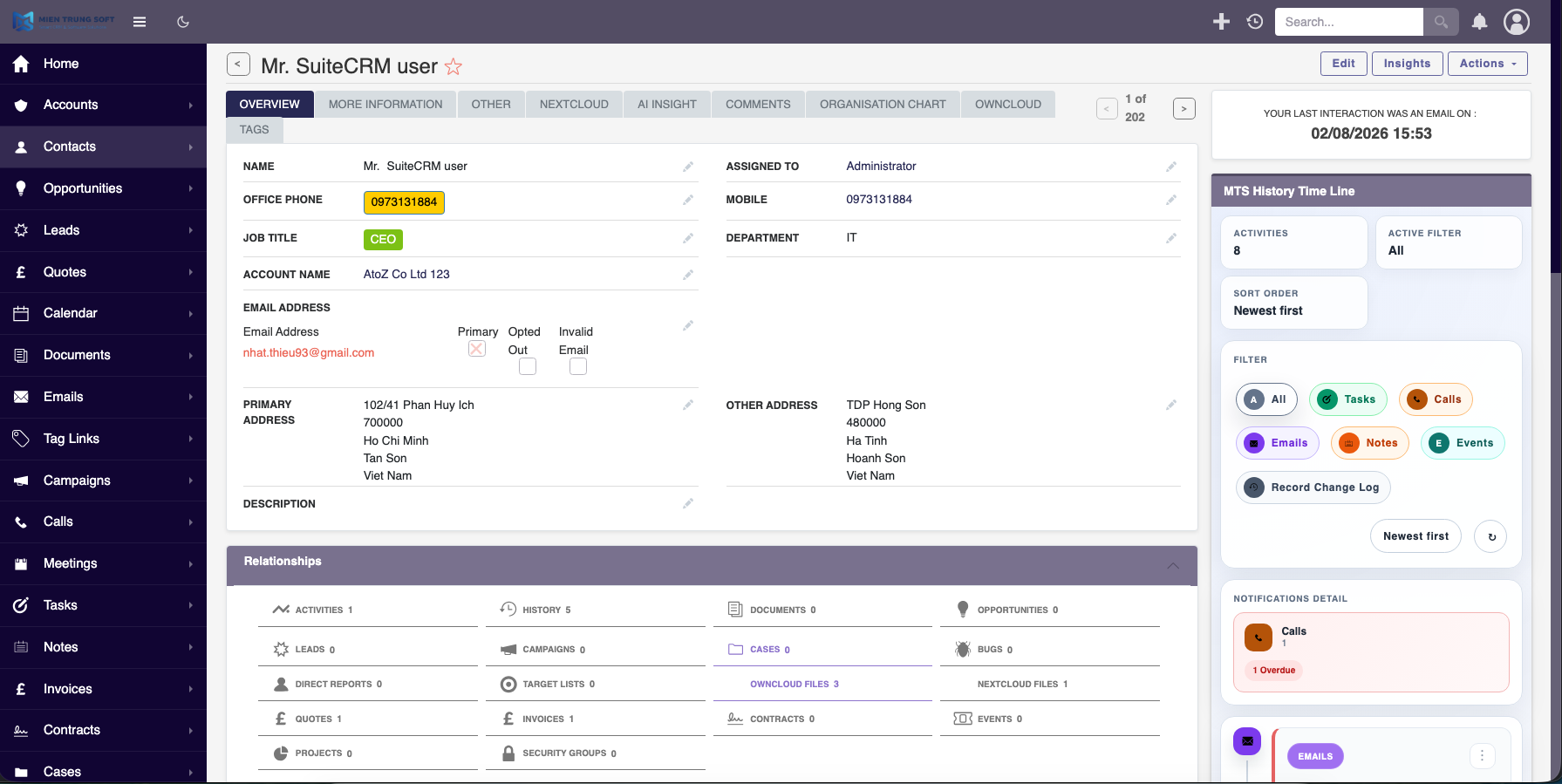Viewport: 1562px width, 784px height.
Task: Open Administrator assigned user link
Action: [x=881, y=167]
